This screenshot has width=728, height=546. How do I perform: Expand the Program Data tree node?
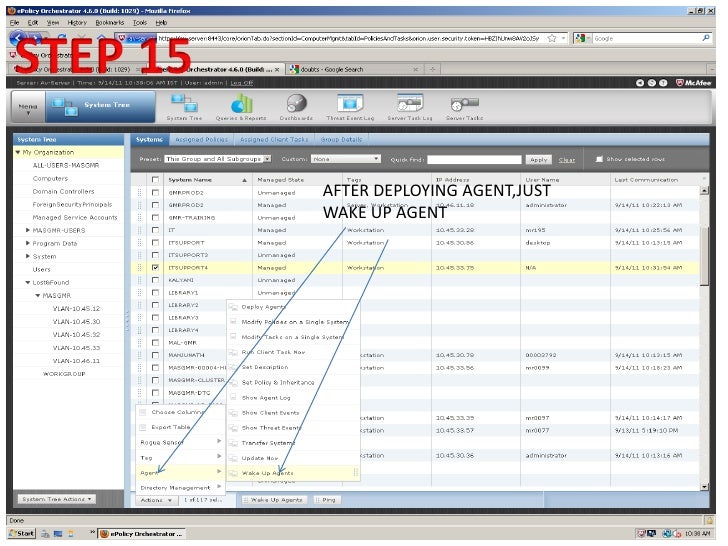pos(28,243)
